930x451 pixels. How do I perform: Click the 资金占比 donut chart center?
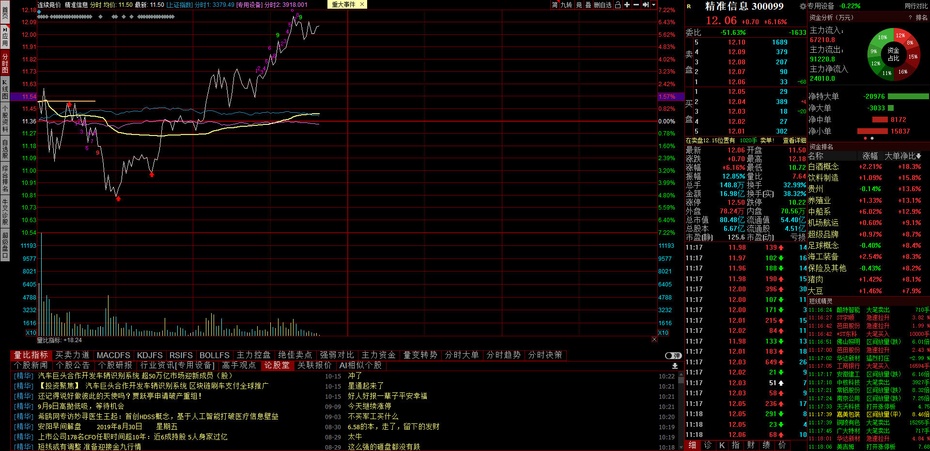[x=893, y=55]
